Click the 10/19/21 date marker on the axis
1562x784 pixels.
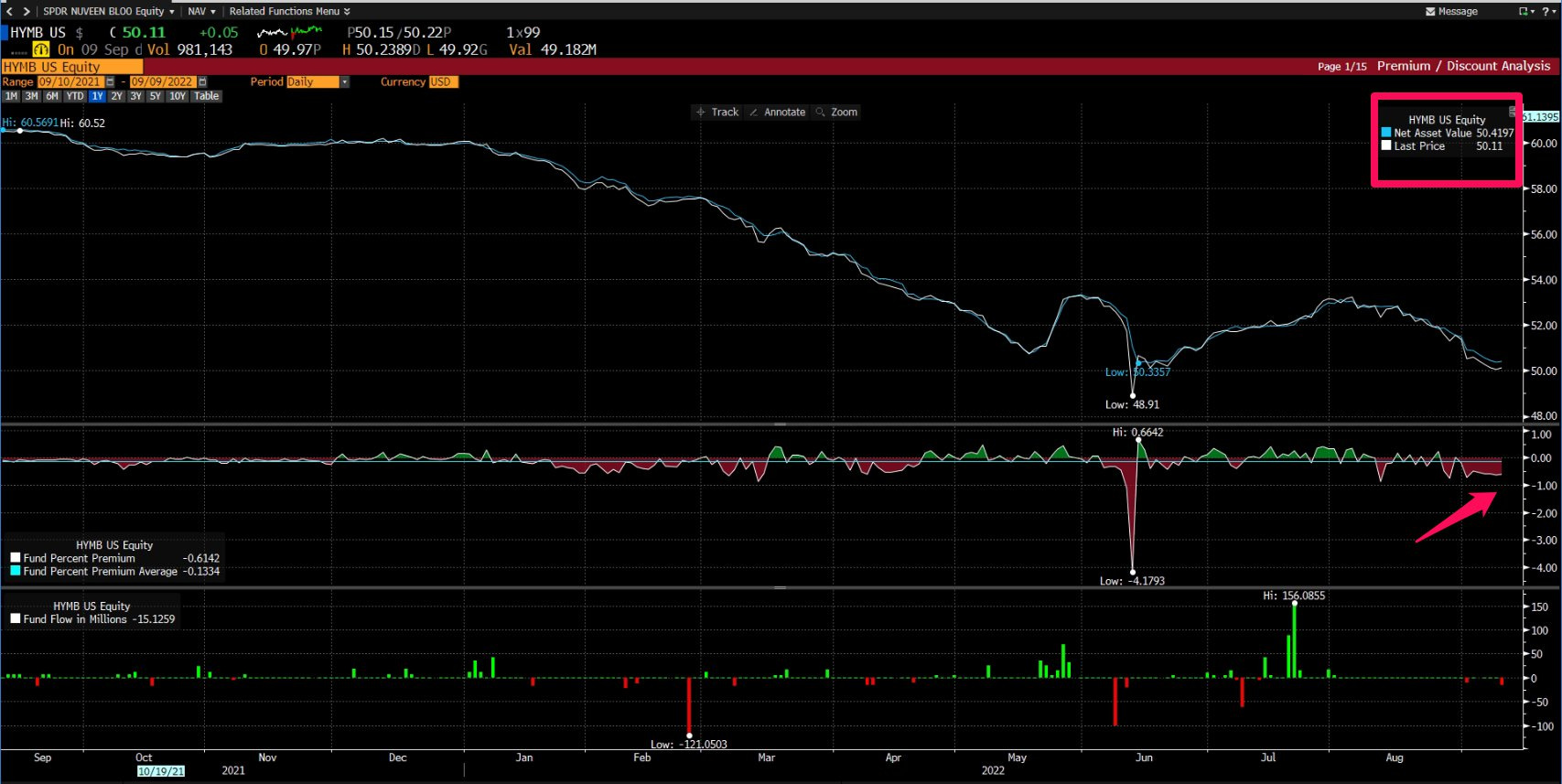pos(161,771)
